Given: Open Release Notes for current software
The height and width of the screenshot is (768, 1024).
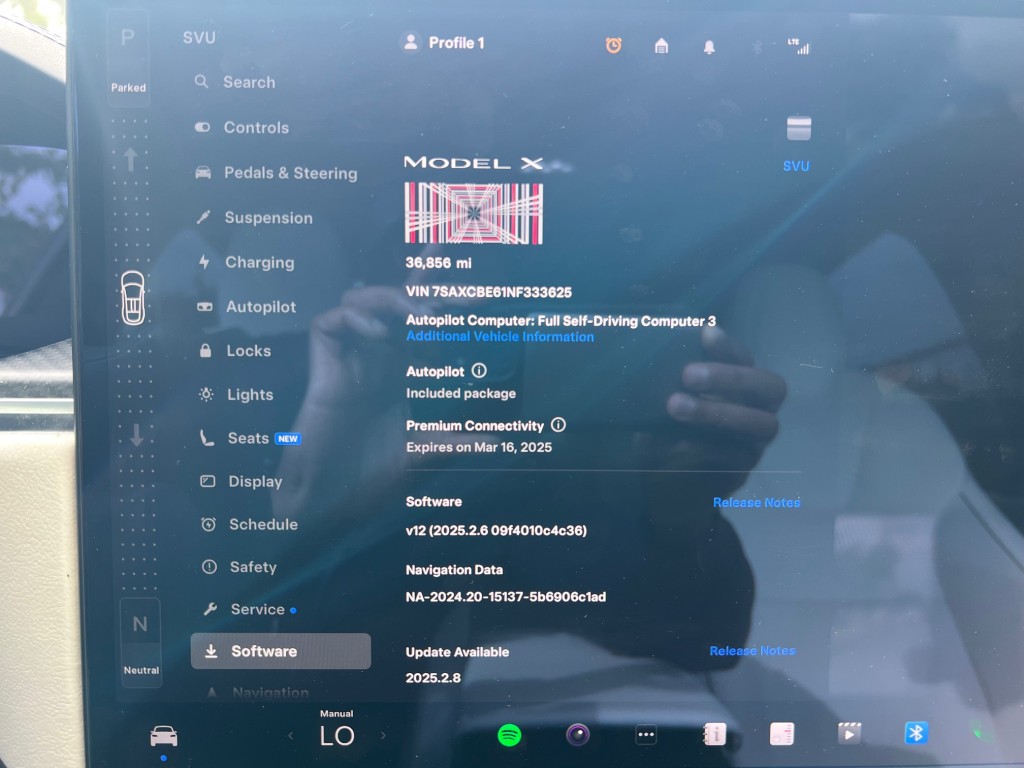Looking at the screenshot, I should (x=756, y=502).
